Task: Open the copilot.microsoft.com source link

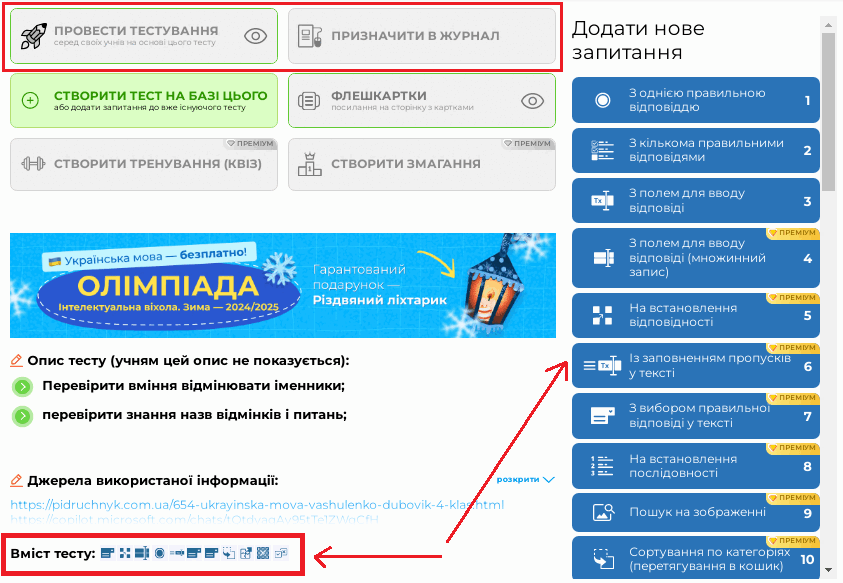Action: coord(195,520)
